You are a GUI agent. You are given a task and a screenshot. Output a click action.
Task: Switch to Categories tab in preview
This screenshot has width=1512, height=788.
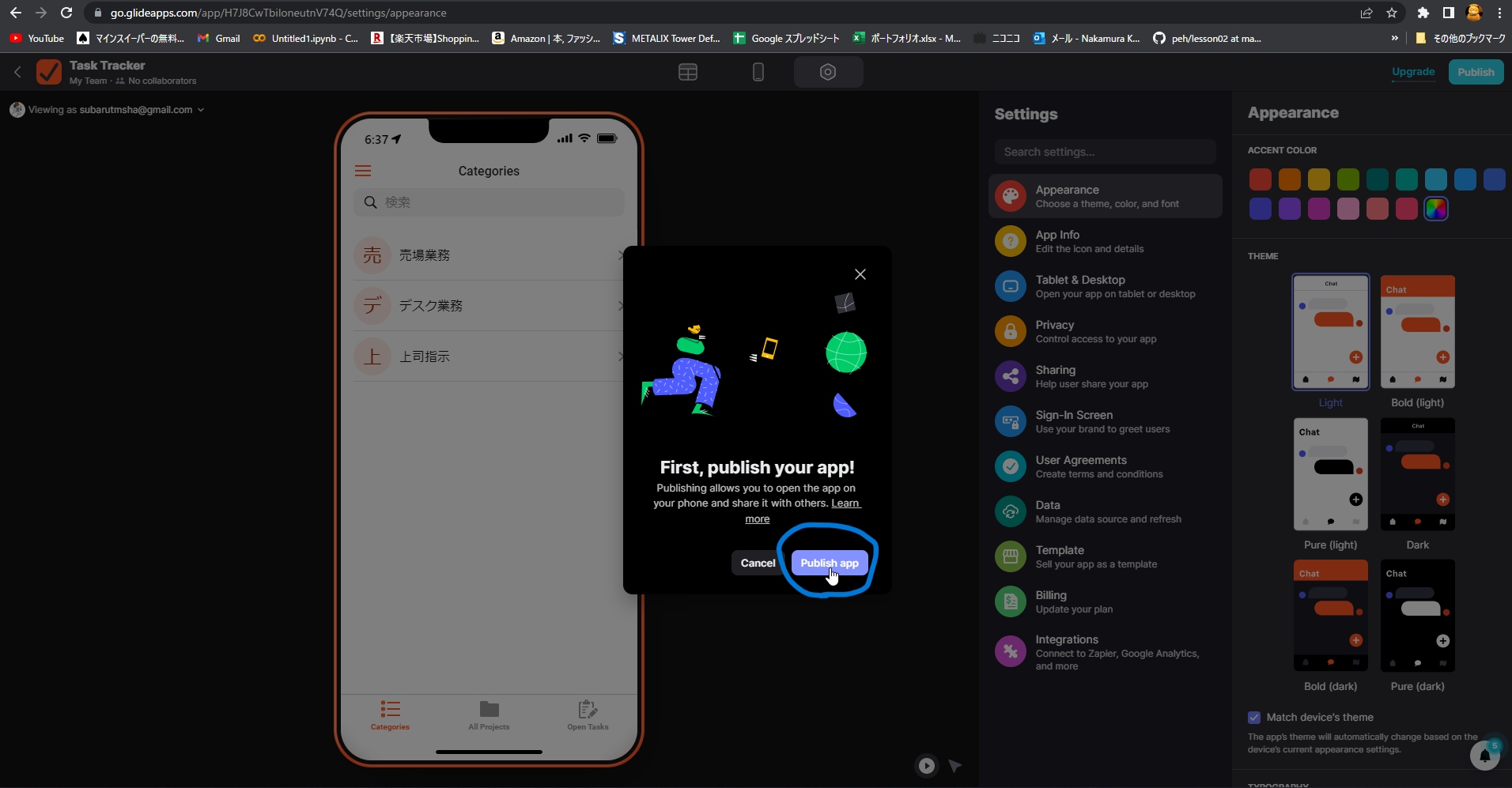click(390, 714)
